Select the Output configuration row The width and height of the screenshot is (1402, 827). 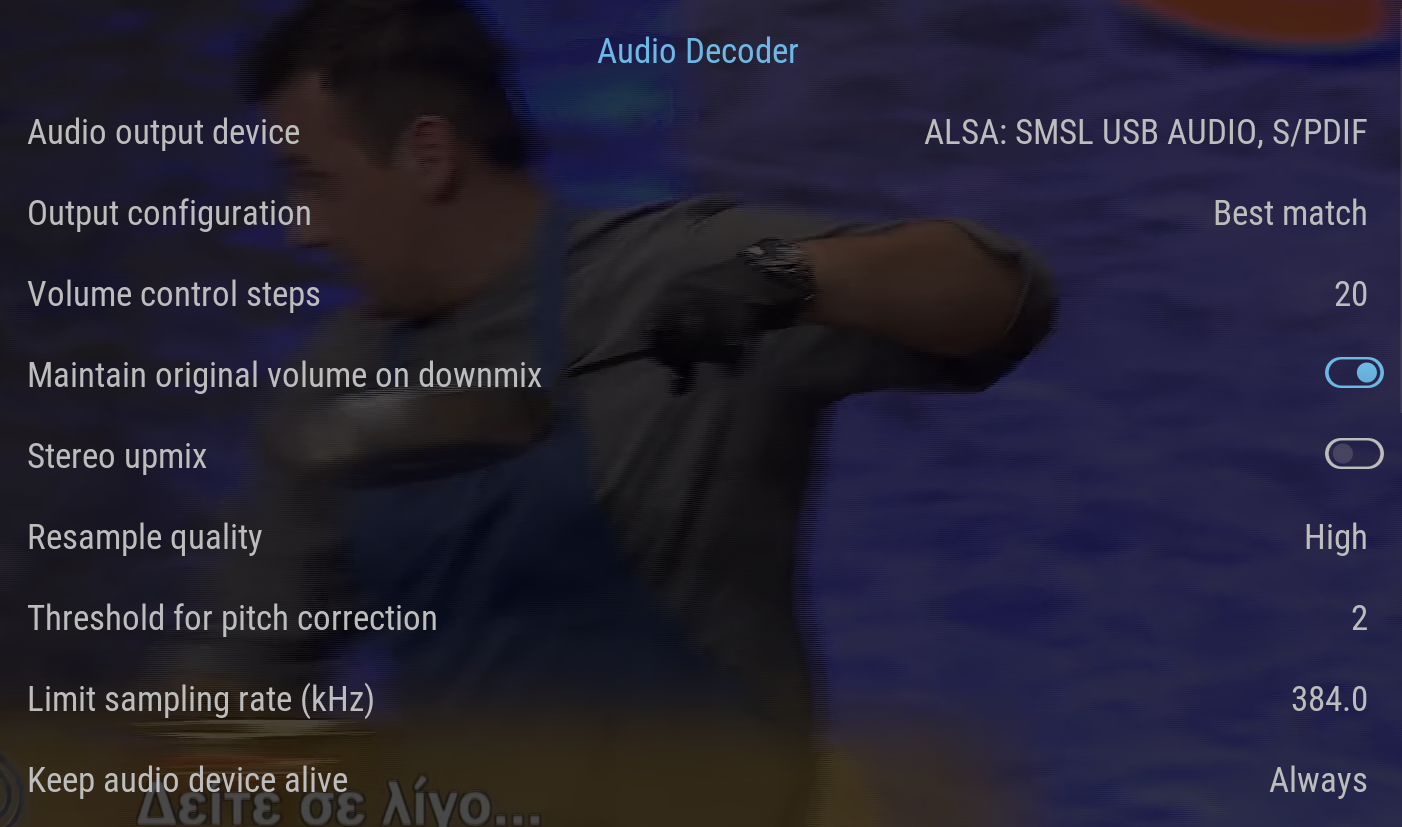pyautogui.click(x=698, y=213)
